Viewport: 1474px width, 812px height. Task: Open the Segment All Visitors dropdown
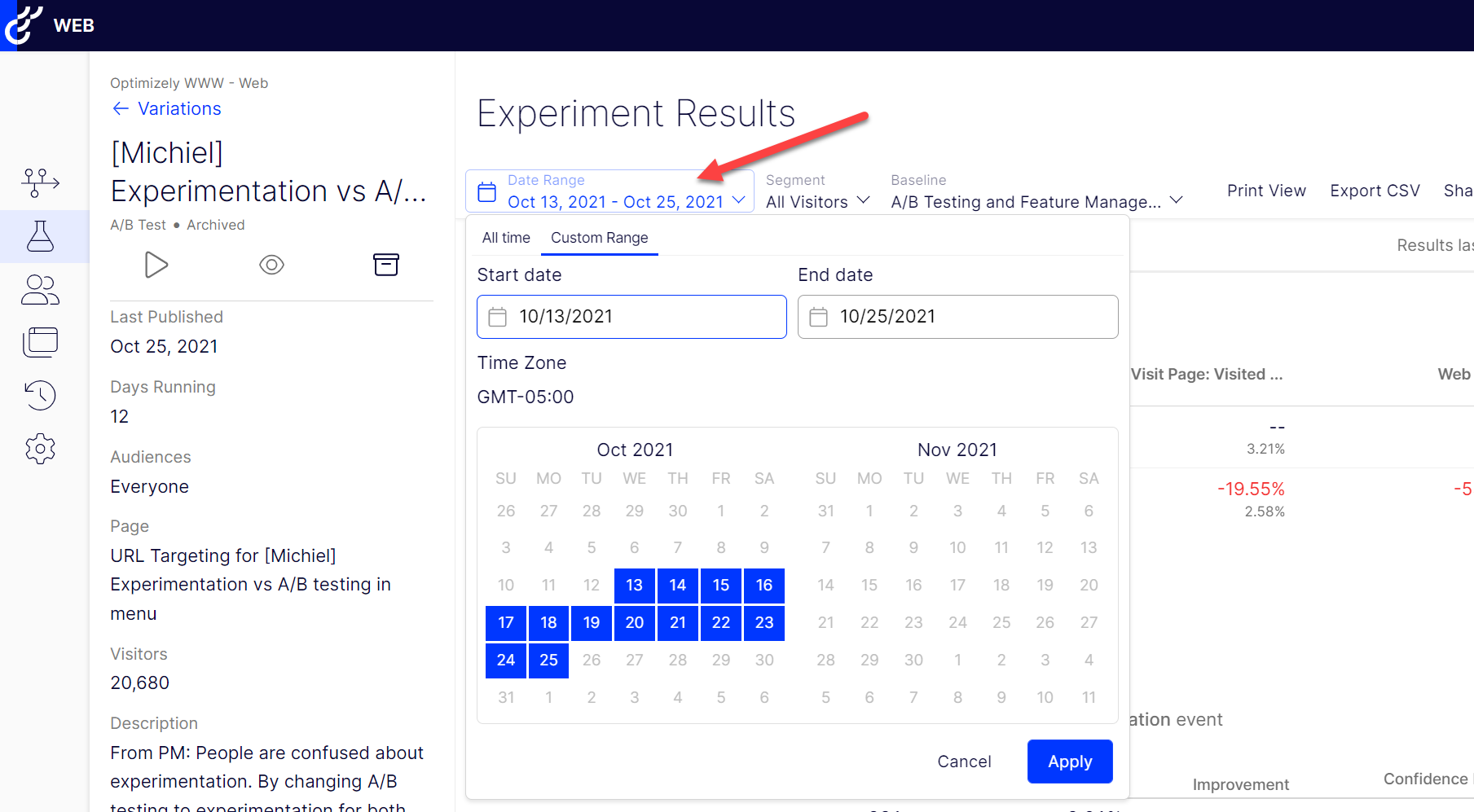(818, 201)
